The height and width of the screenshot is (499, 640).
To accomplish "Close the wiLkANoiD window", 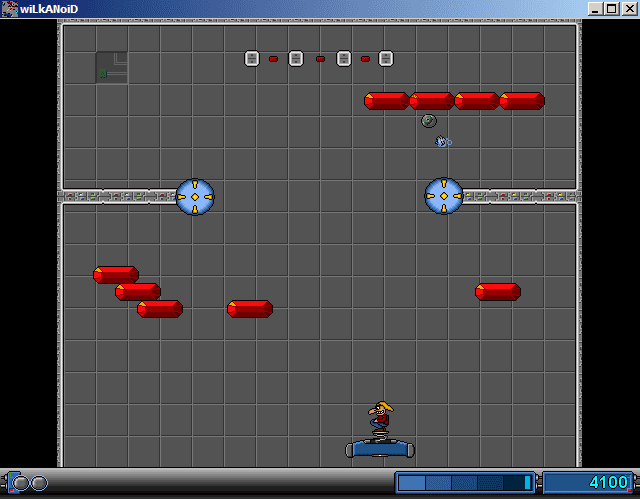I will tap(630, 9).
